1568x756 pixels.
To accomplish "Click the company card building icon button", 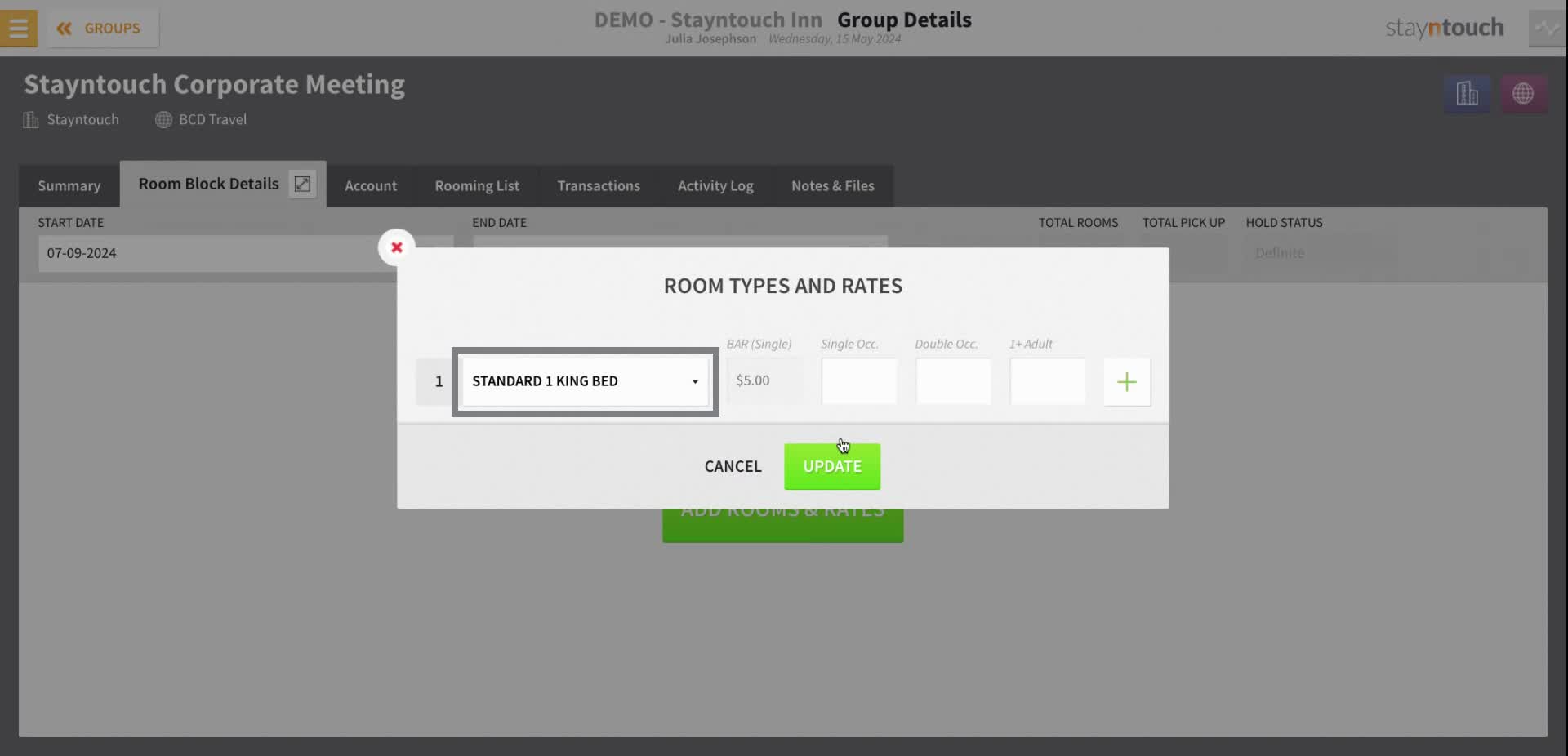I will [1467, 93].
